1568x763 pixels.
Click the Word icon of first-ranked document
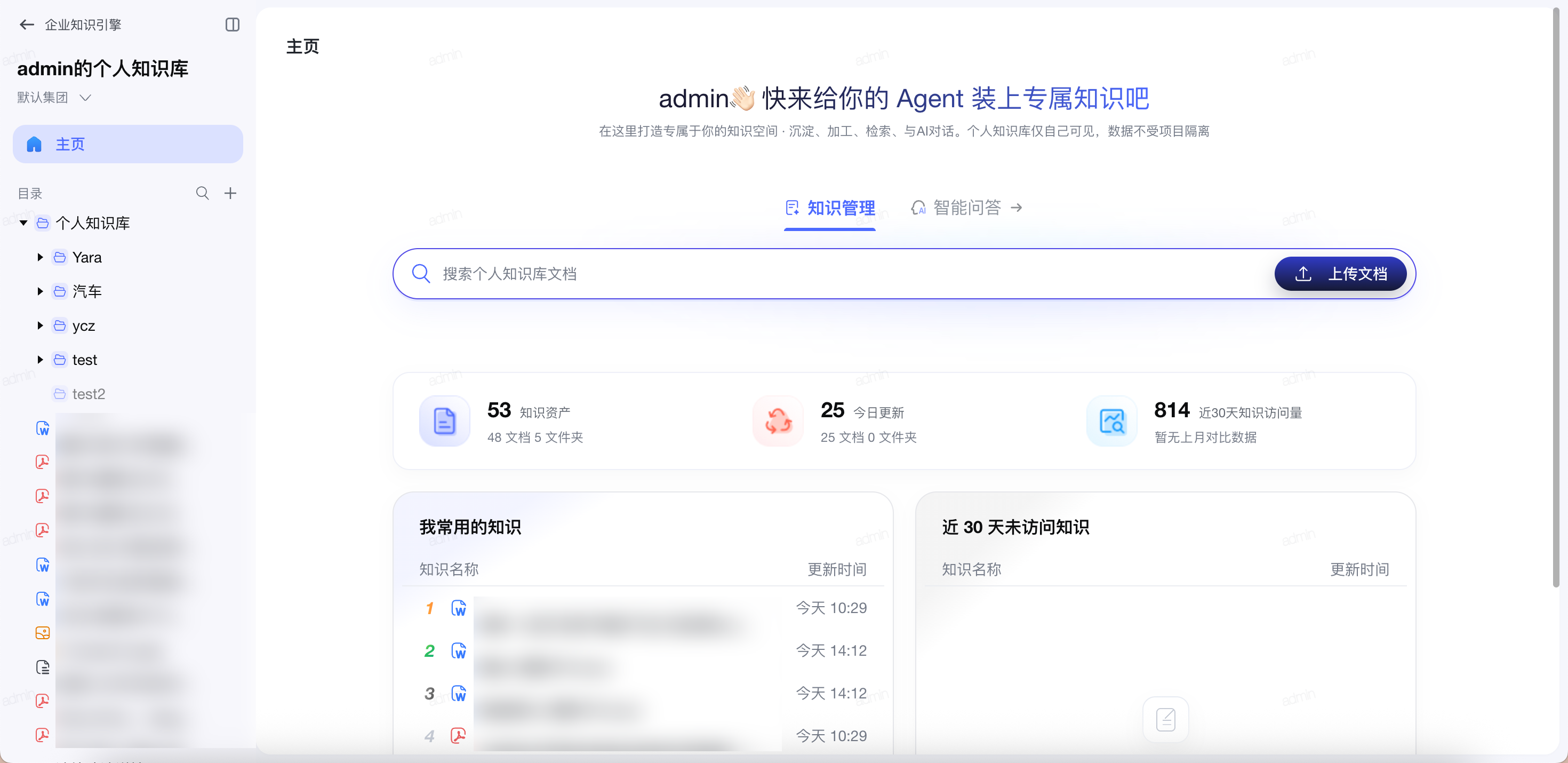[458, 608]
